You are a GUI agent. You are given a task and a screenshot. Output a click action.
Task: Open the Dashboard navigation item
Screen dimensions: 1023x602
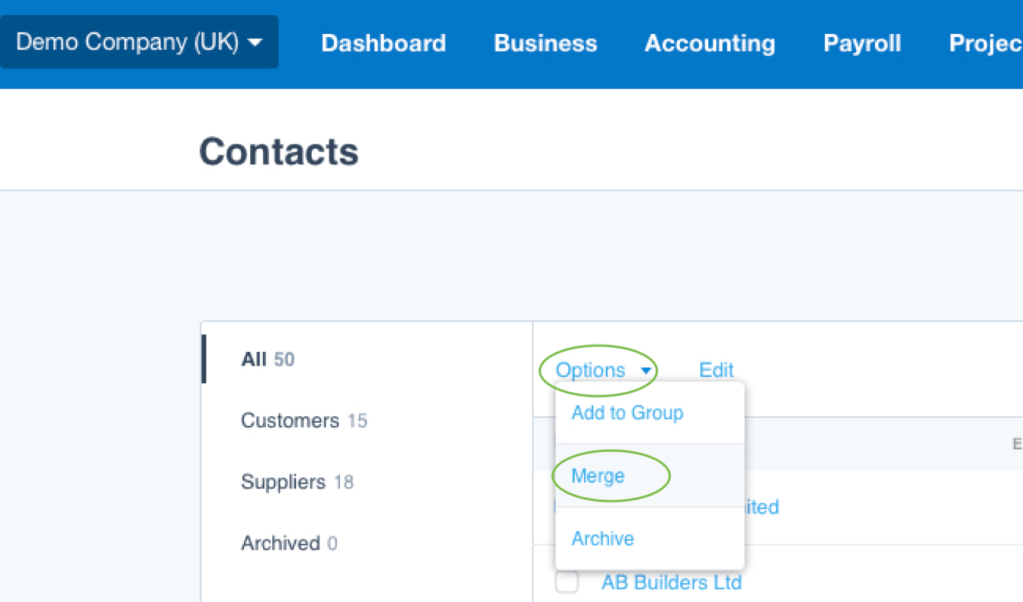[x=383, y=44]
